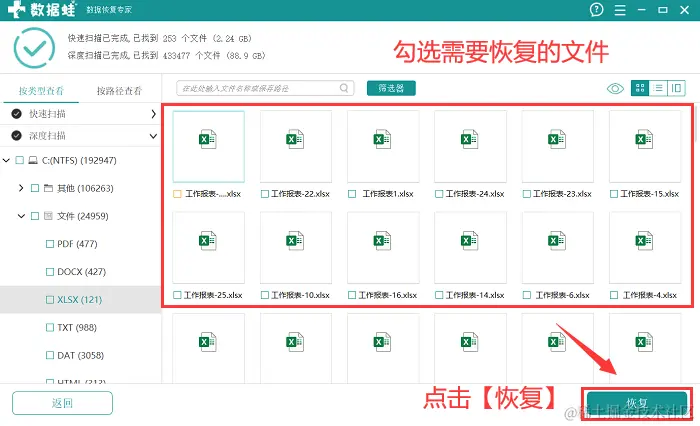Check the PDF (477) checkbox
The image size is (700, 426).
coord(50,244)
